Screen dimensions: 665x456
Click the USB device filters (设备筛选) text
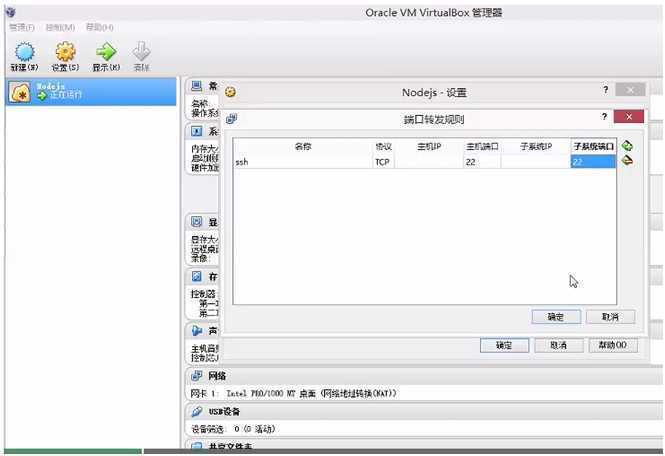tap(233, 429)
